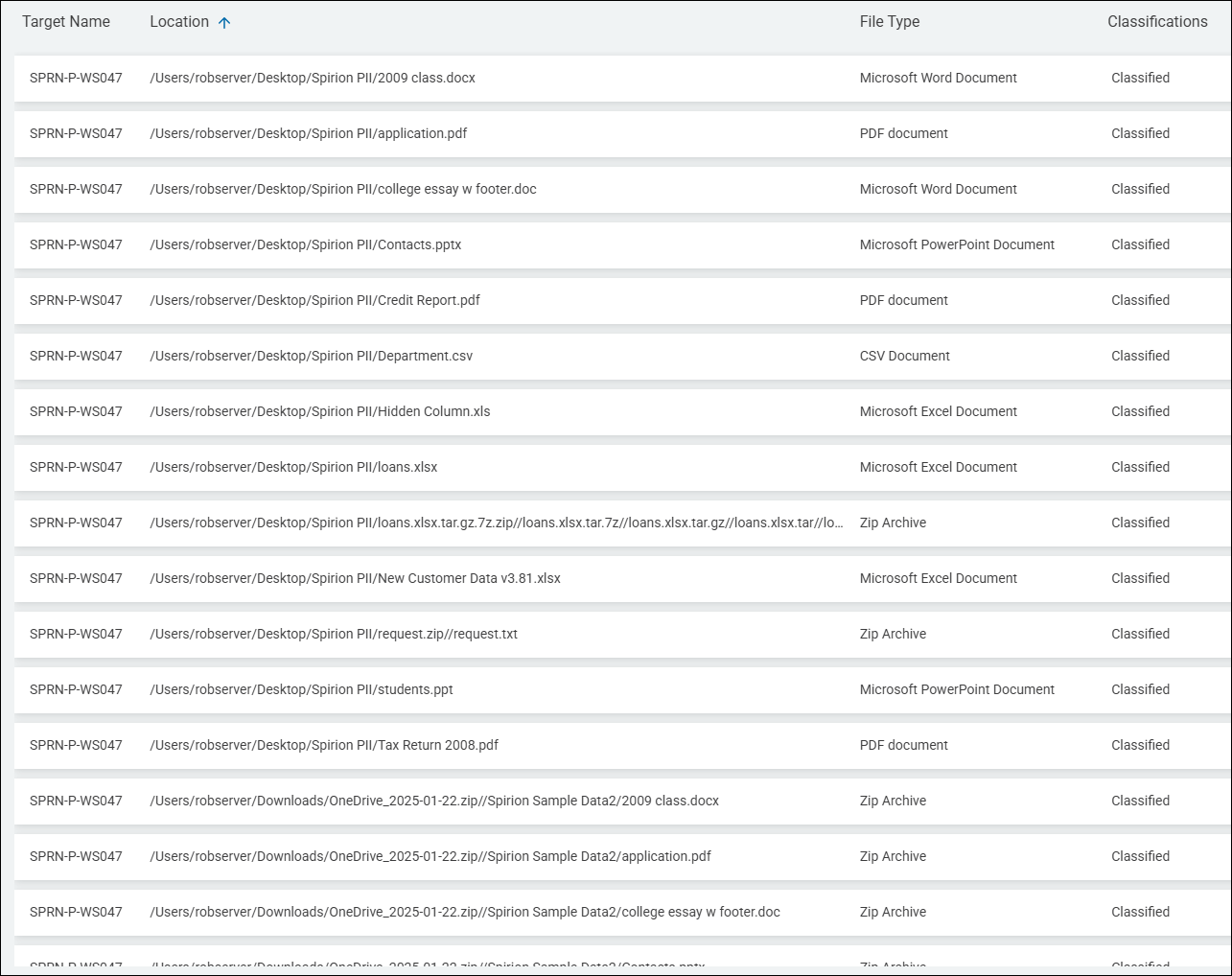
Task: Click the Location column header
Action: [x=179, y=22]
